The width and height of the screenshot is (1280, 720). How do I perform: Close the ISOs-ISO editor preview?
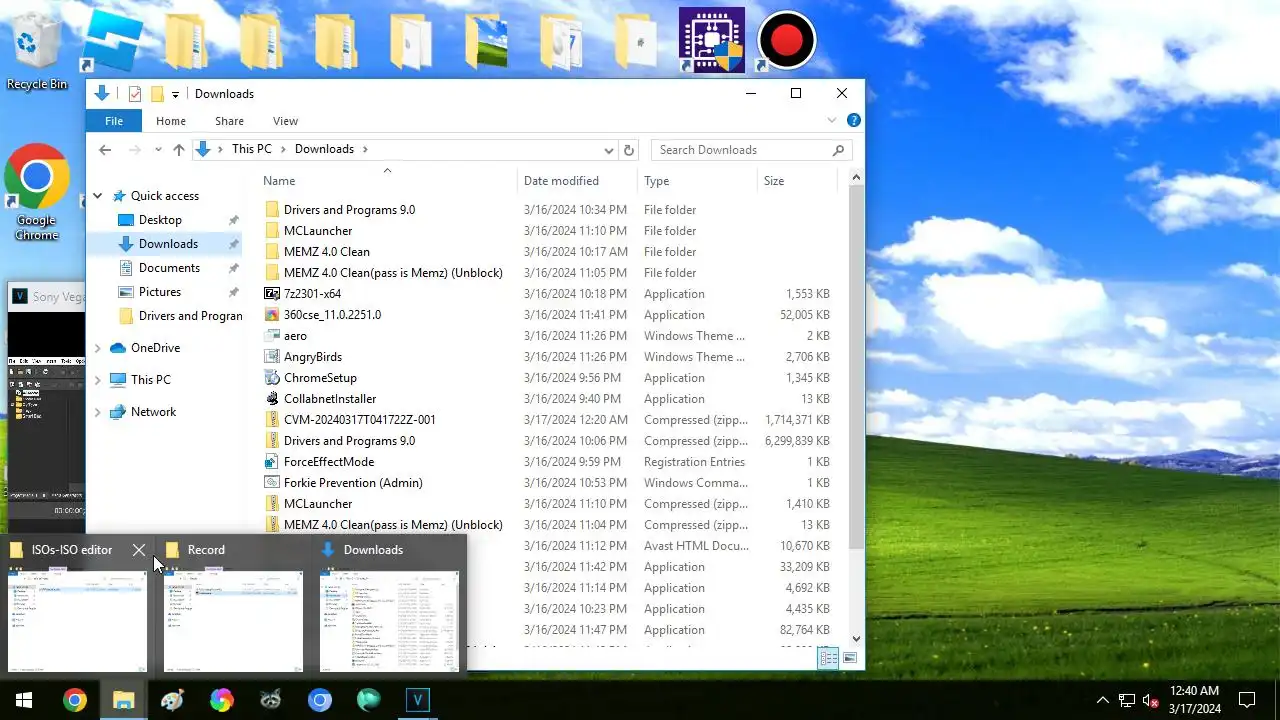point(139,550)
